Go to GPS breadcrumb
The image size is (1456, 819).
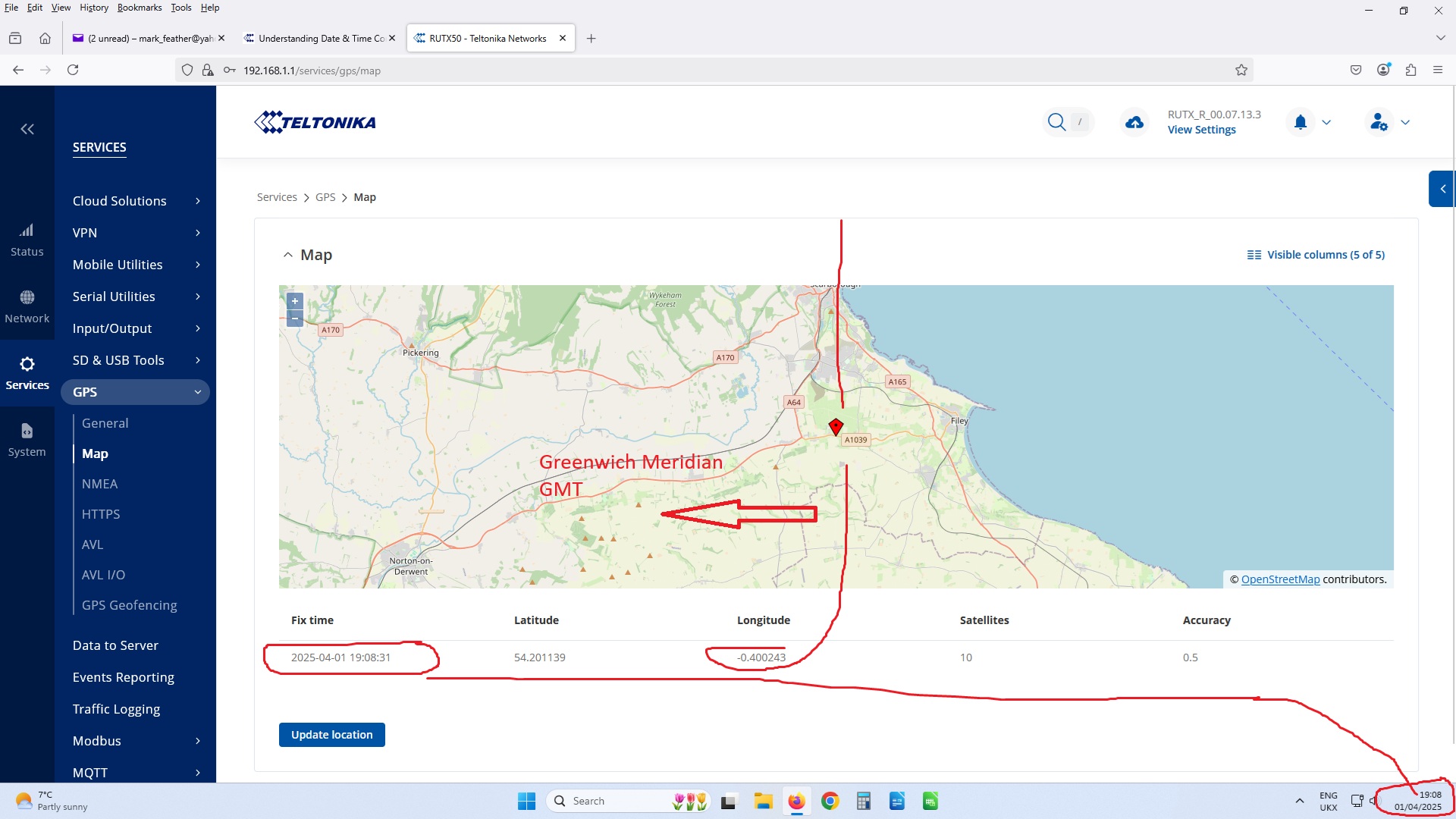[325, 197]
